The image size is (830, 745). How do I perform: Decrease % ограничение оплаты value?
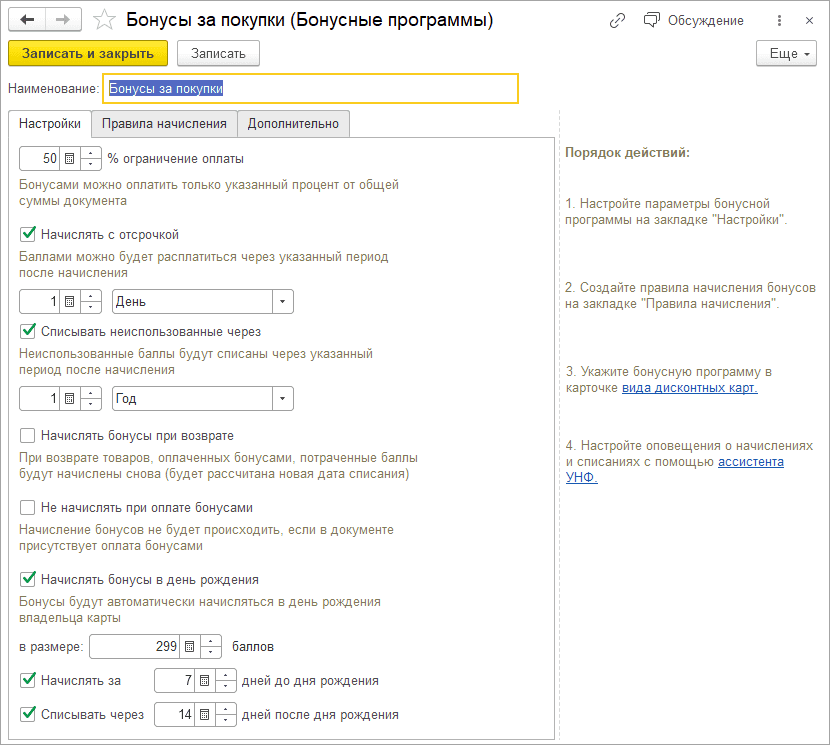91,165
